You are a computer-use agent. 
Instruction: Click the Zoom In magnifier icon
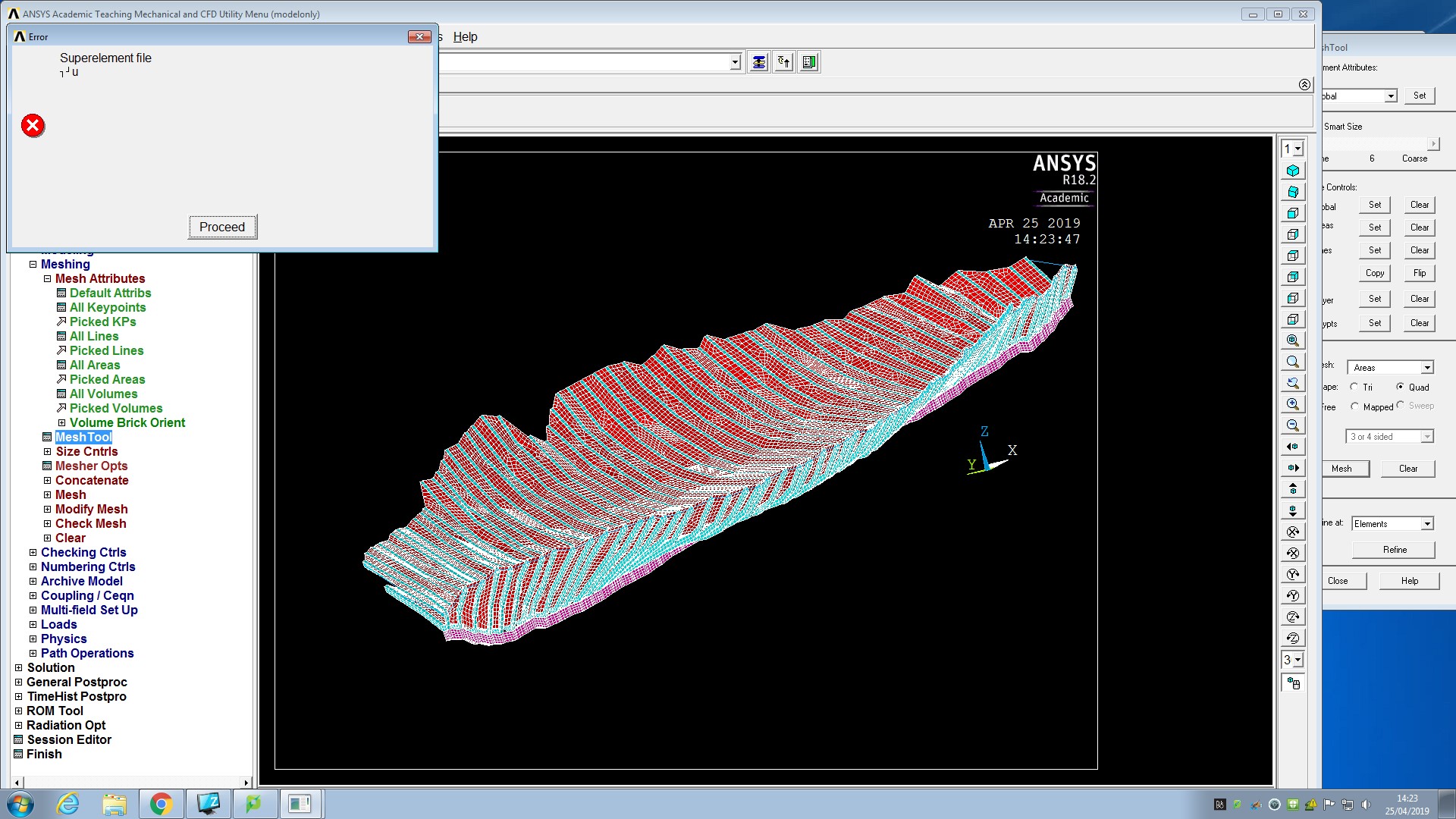point(1293,404)
